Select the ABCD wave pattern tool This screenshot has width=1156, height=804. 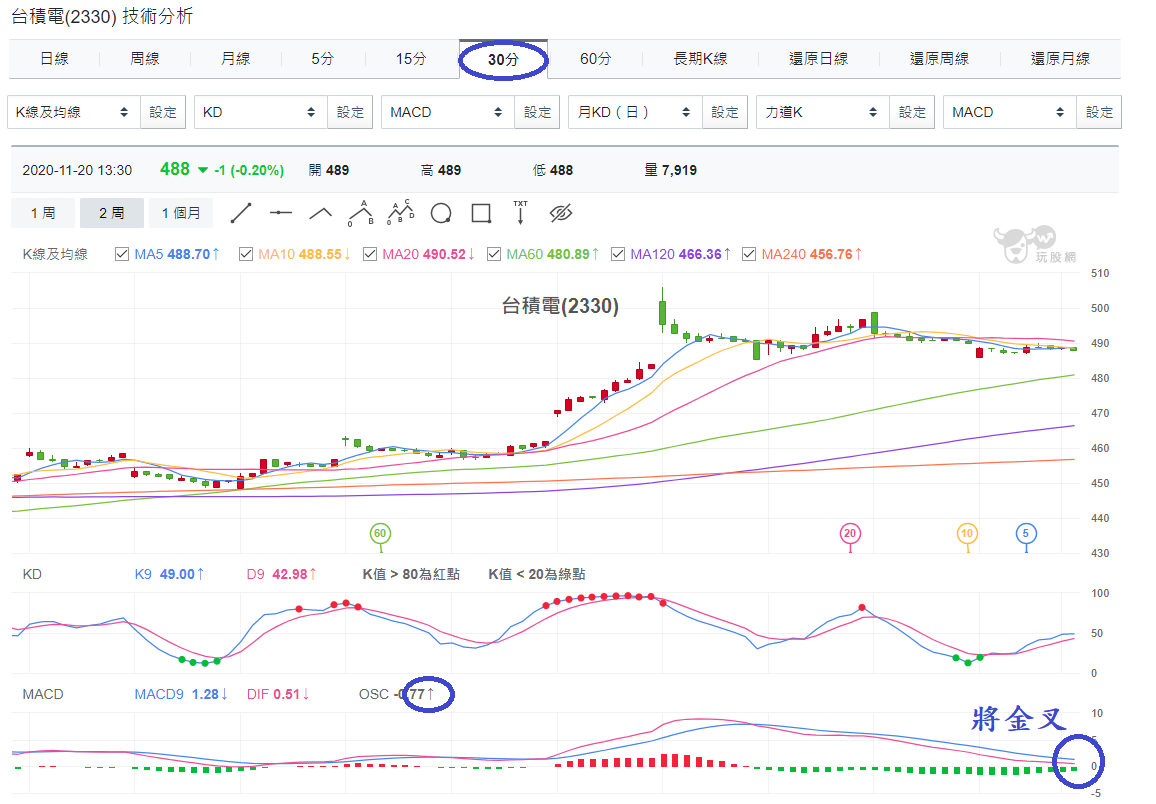point(400,213)
